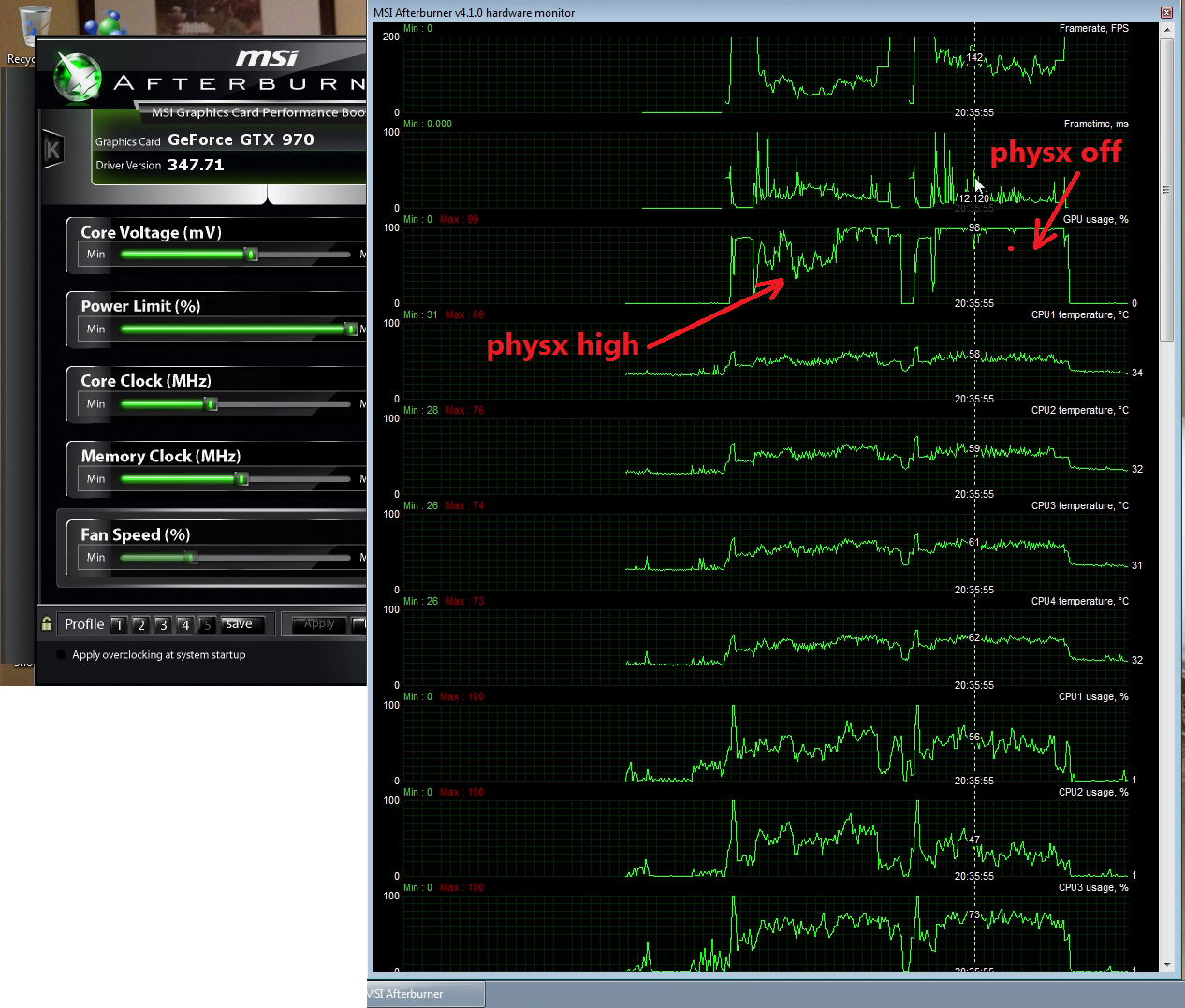Open the Kombustor K side button

coord(52,150)
